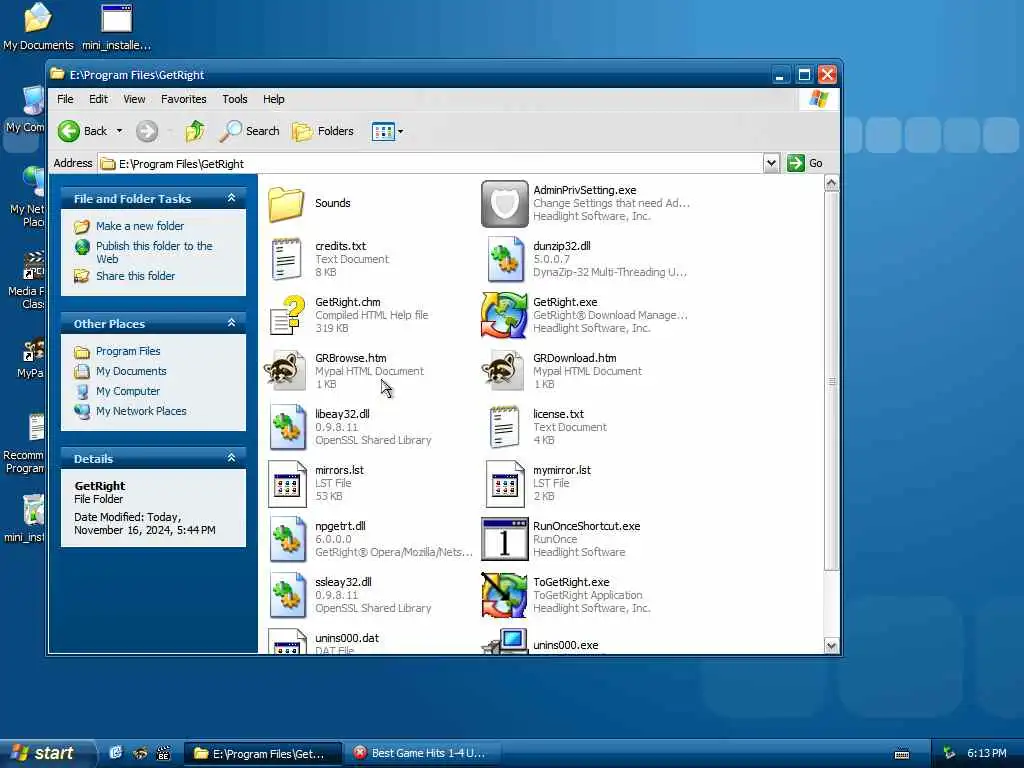1024x768 pixels.
Task: Select the GetRight.exe application icon
Action: click(504, 315)
